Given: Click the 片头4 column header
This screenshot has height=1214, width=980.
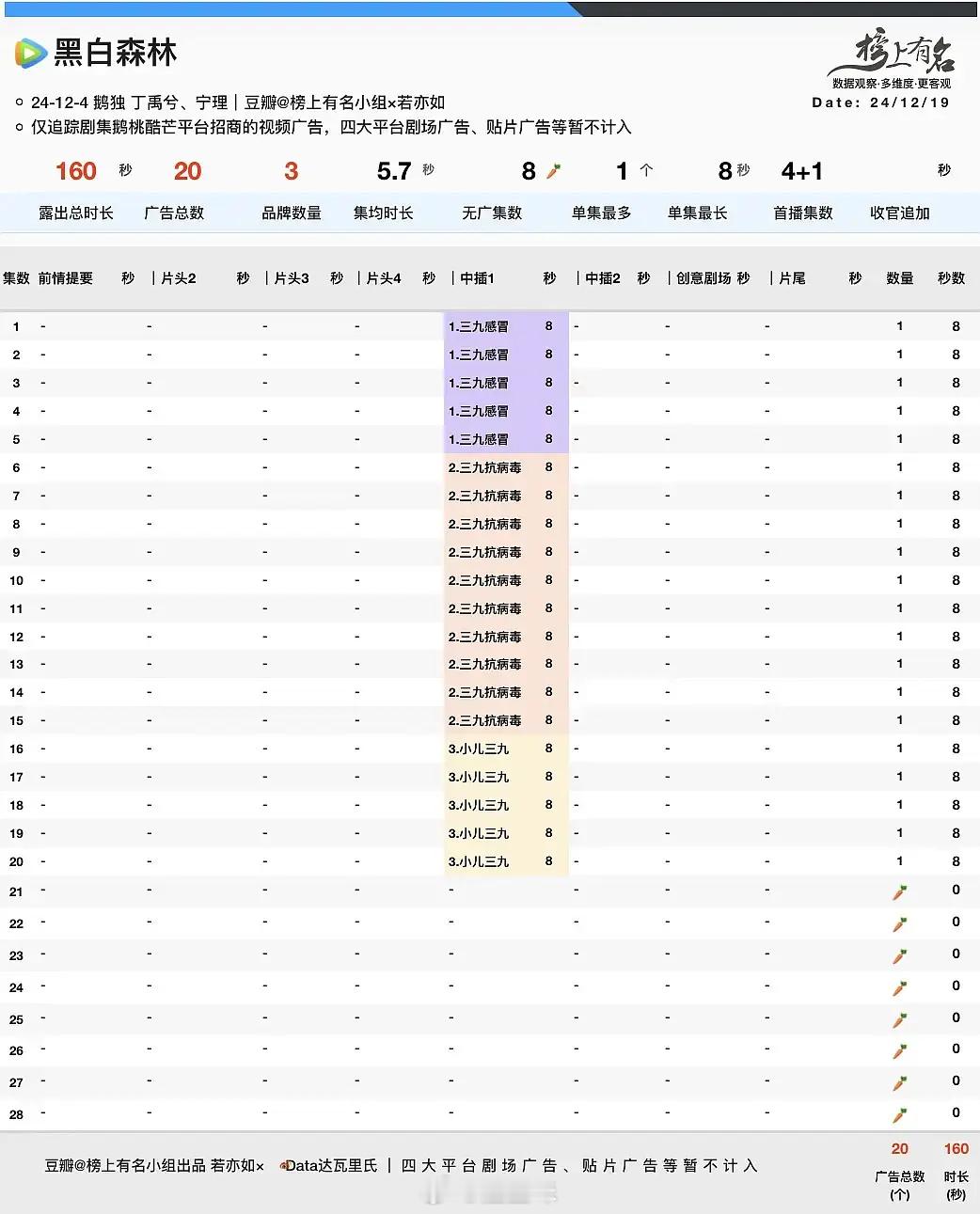Looking at the screenshot, I should click(384, 278).
